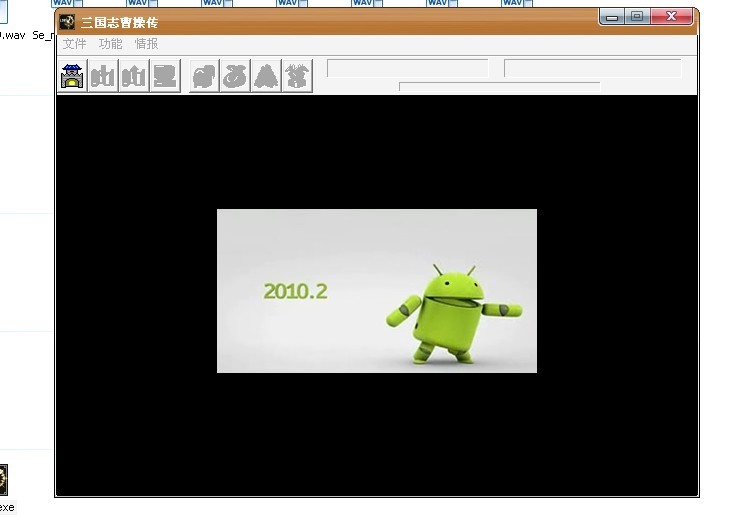This screenshot has height=530, width=744.
Task: Click the lower narrow status bar field
Action: [500, 86]
